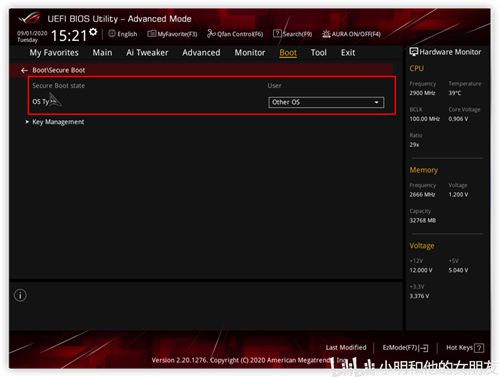The image size is (500, 377).
Task: Click the Memory capacity value 32768 MB
Action: point(422,220)
